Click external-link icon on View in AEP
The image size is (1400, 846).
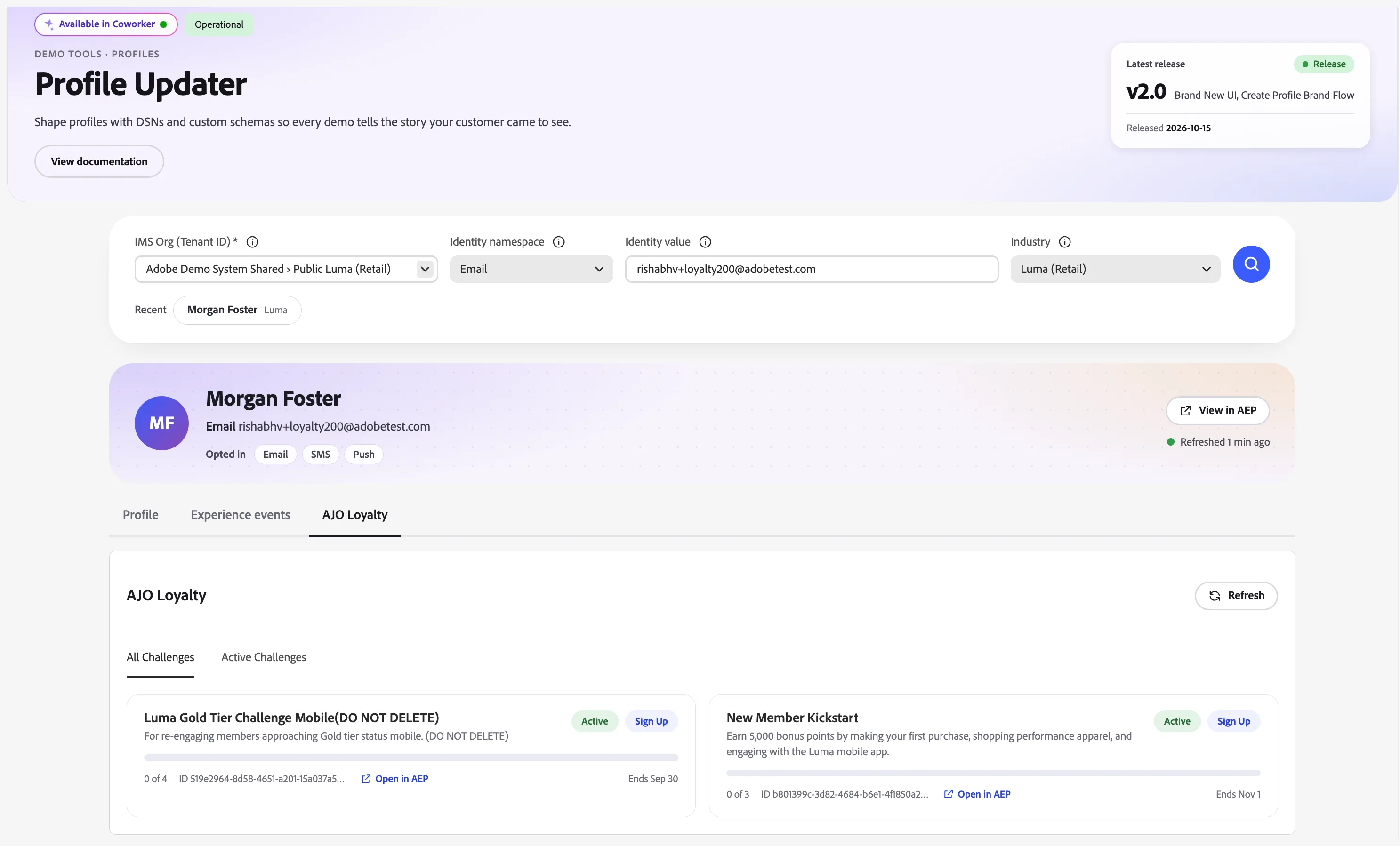[1185, 410]
